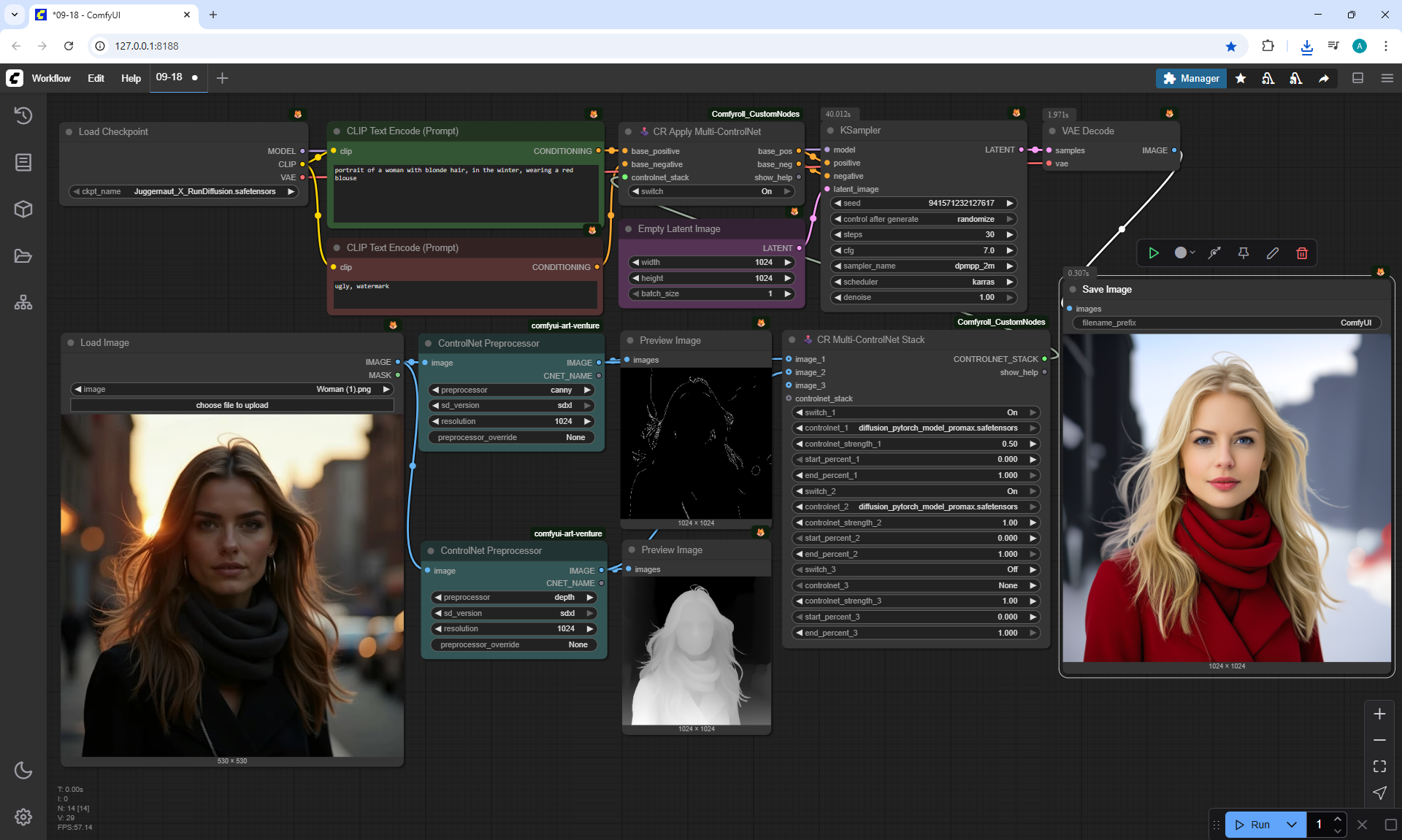Click choose file to upload button

coord(232,405)
